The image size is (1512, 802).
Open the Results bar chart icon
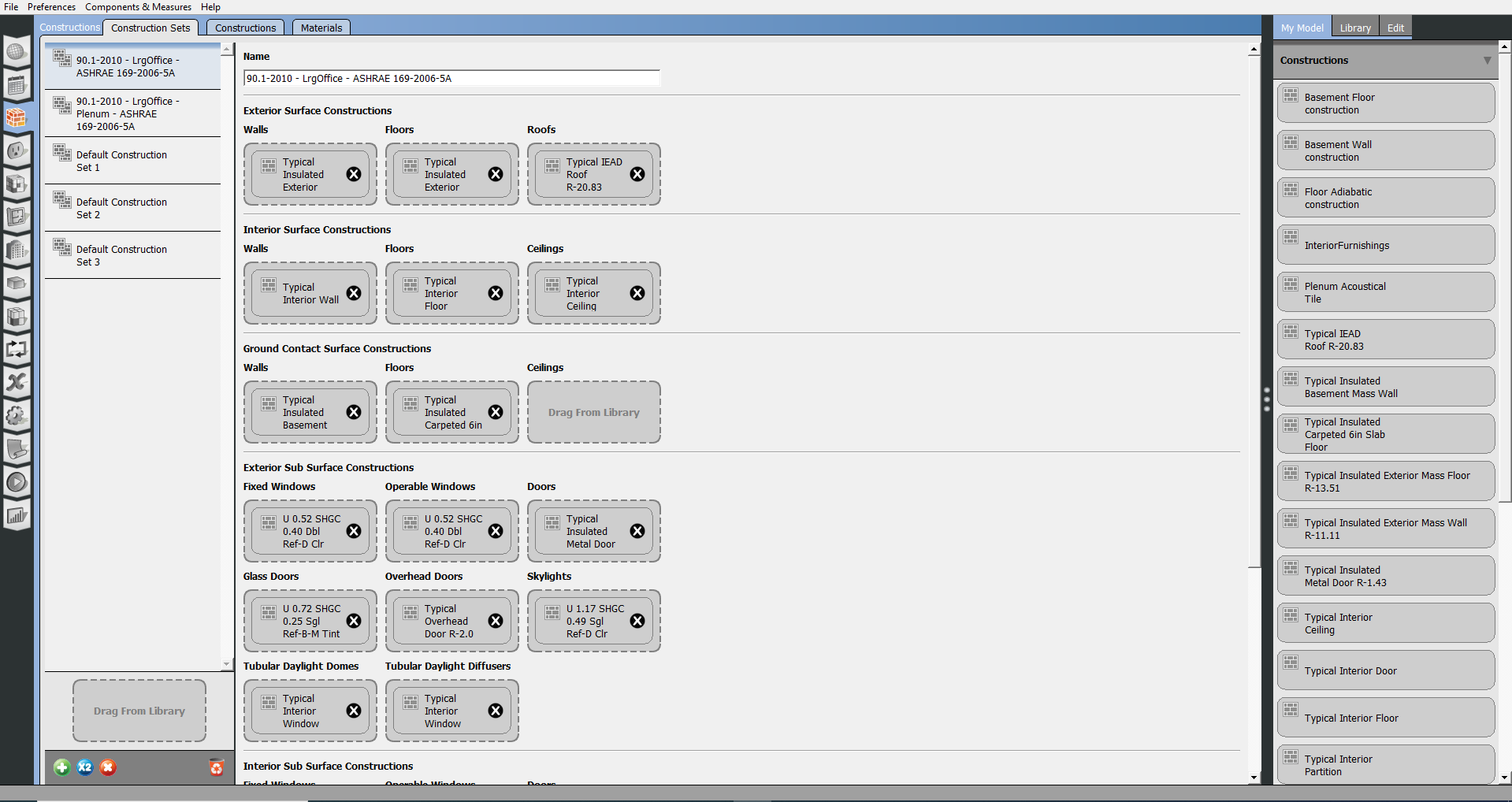pyautogui.click(x=17, y=515)
